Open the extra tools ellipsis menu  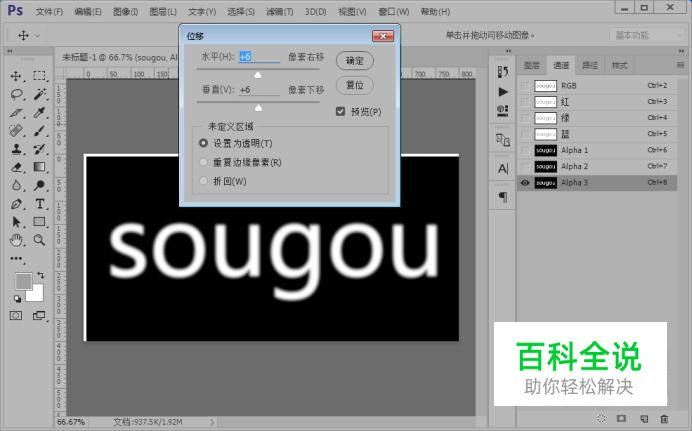[x=16, y=259]
